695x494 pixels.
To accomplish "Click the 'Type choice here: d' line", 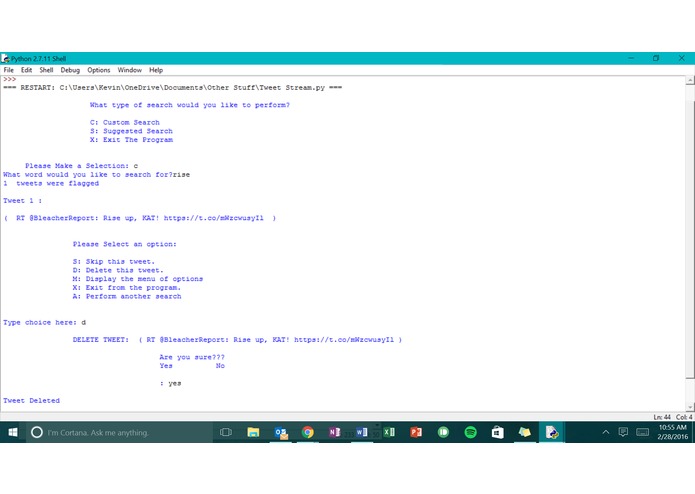I will pos(44,323).
